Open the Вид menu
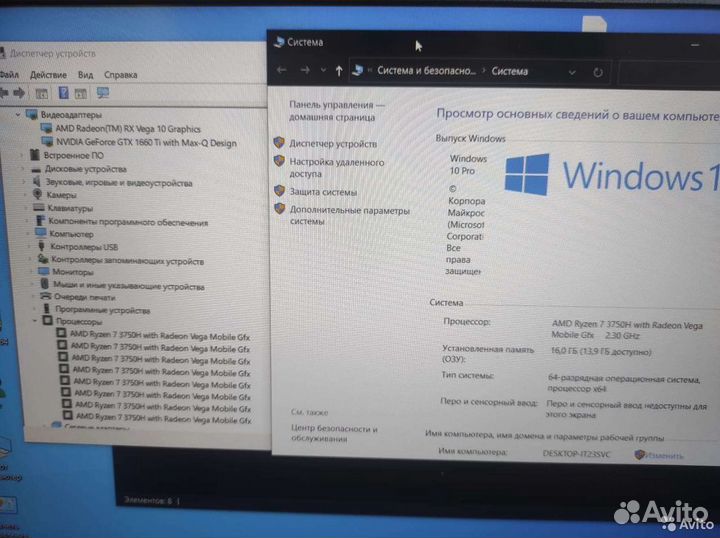 pyautogui.click(x=85, y=75)
